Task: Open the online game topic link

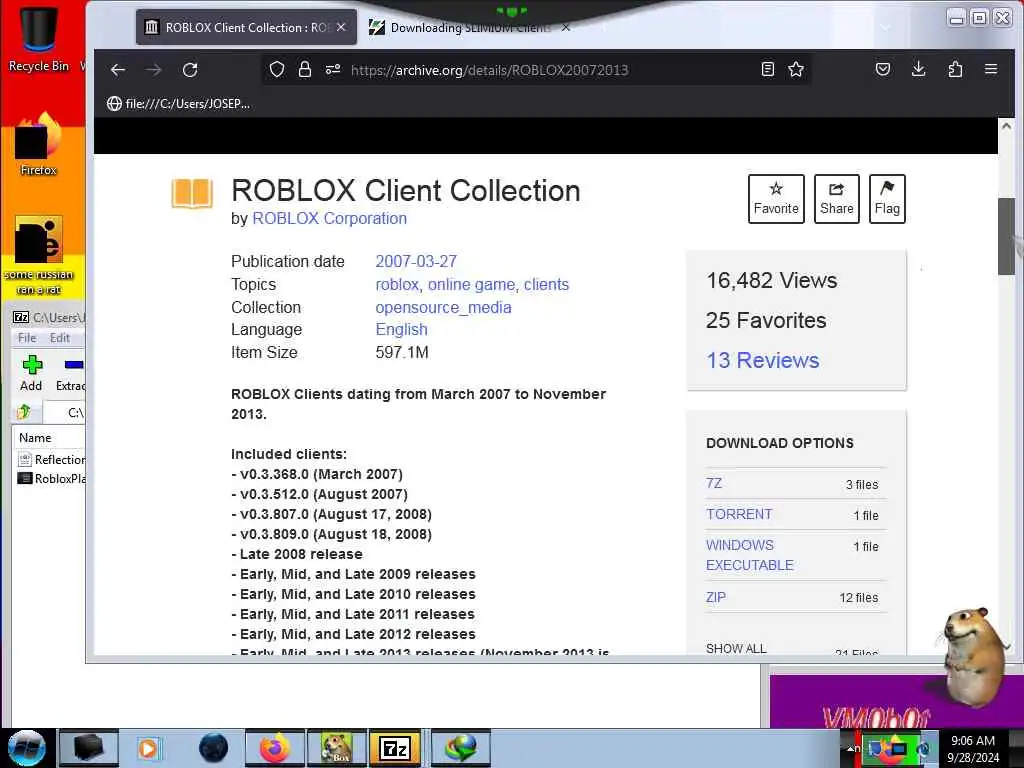Action: tap(471, 285)
